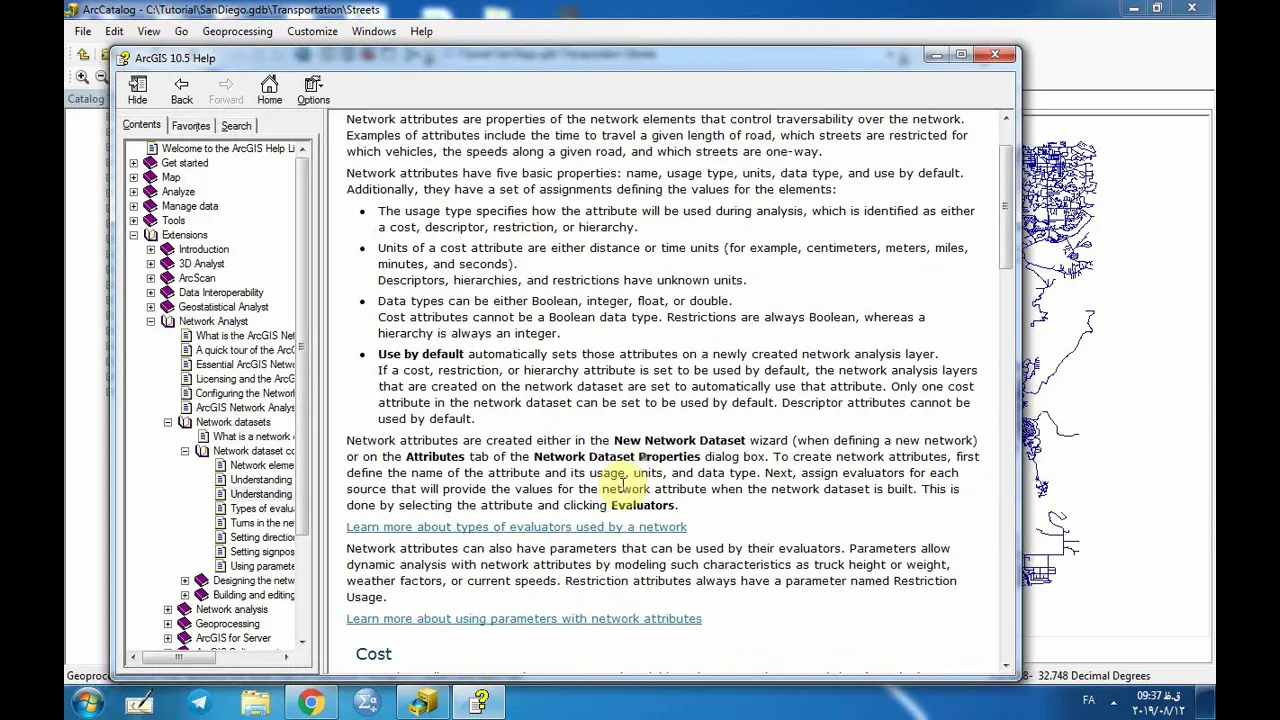1280x720 pixels.
Task: Click the page icon beside Types of evaluators topic
Action: 222,508
